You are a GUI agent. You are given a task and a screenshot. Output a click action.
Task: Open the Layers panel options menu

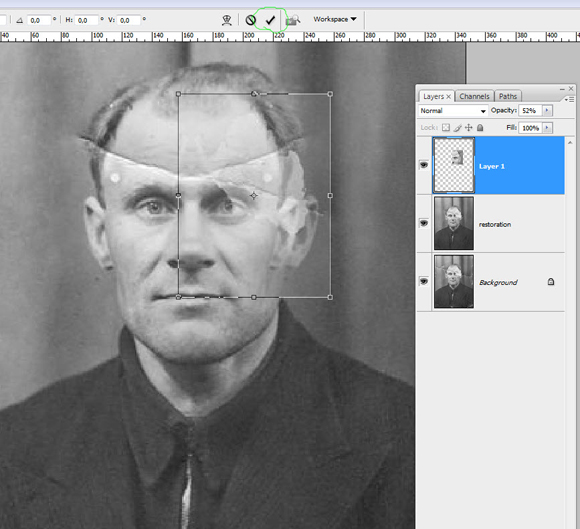(x=569, y=99)
